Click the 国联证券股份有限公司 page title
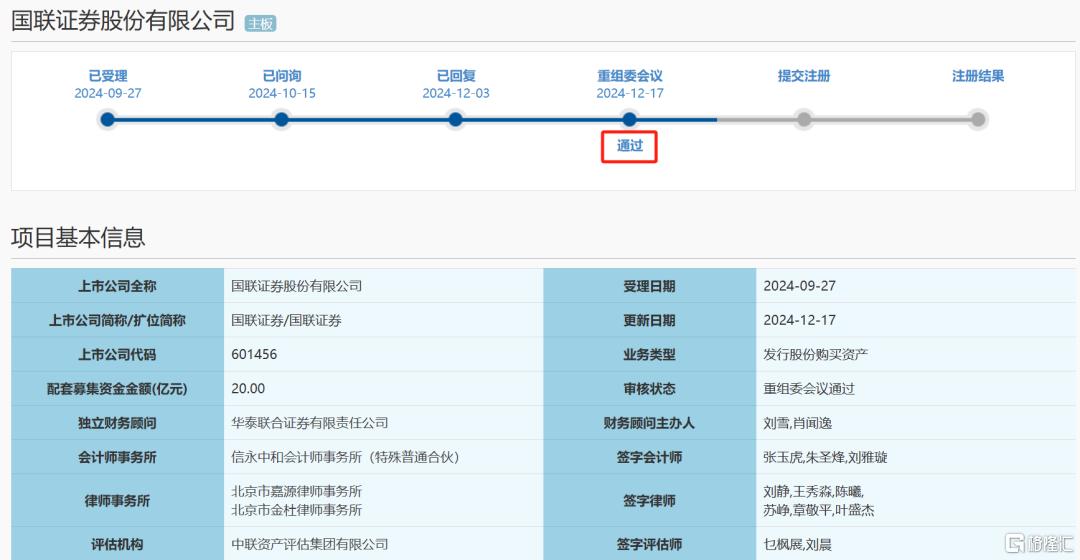The width and height of the screenshot is (1080, 560). coord(123,21)
